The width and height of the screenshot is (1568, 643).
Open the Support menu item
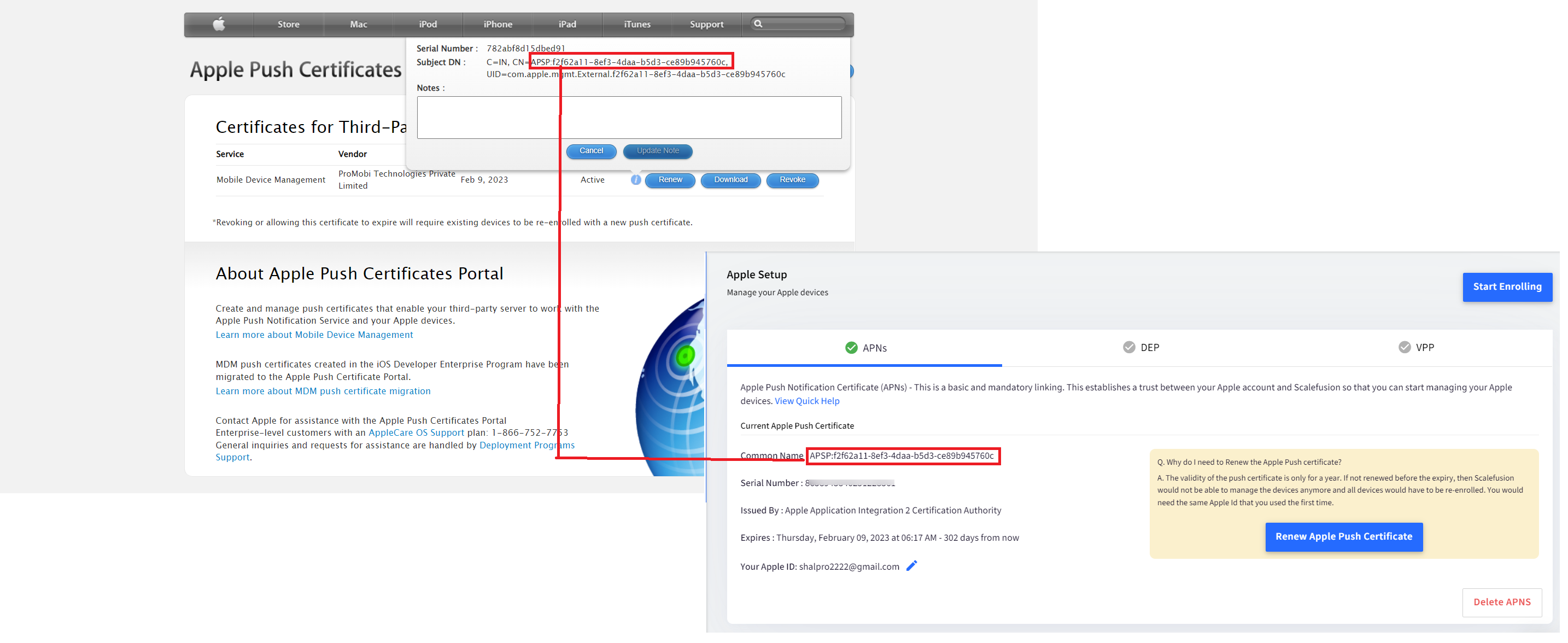click(x=707, y=25)
